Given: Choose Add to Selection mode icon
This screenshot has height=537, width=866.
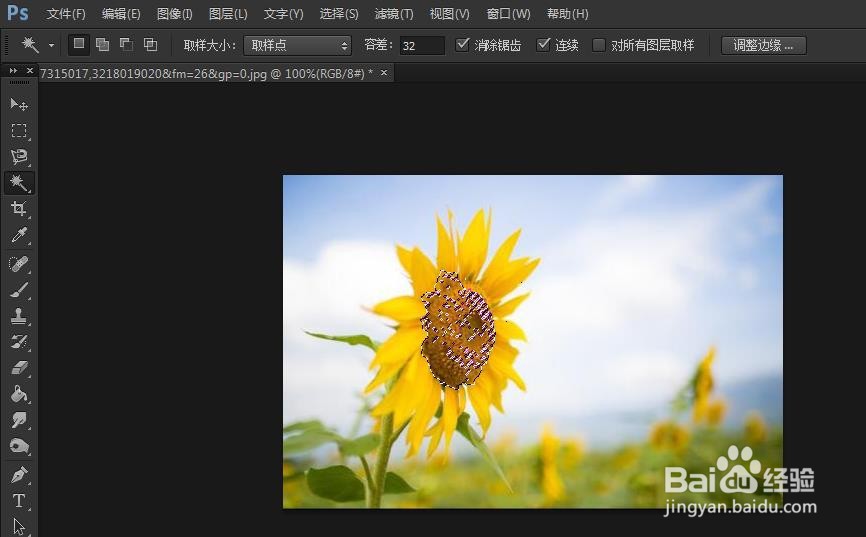Looking at the screenshot, I should click(102, 44).
